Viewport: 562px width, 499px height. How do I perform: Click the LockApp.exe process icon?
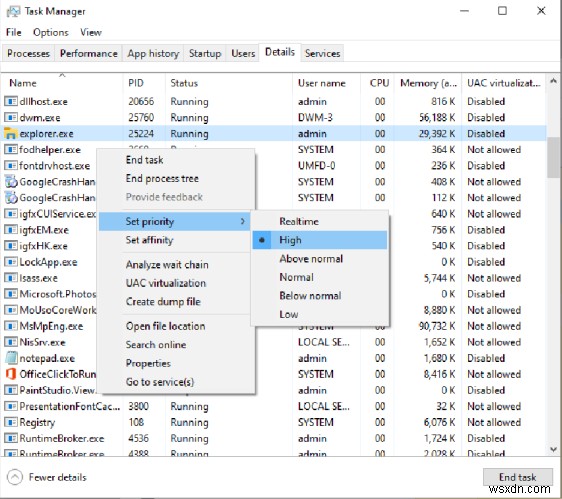click(x=10, y=262)
